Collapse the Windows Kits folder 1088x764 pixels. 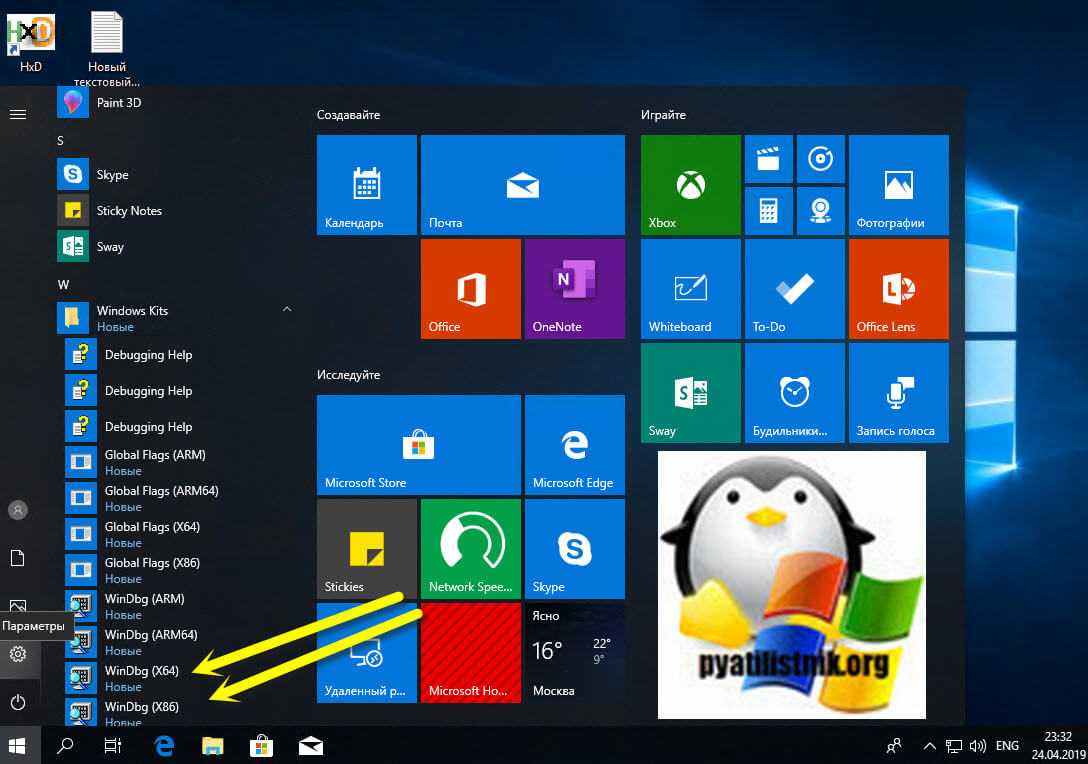pyautogui.click(x=287, y=310)
